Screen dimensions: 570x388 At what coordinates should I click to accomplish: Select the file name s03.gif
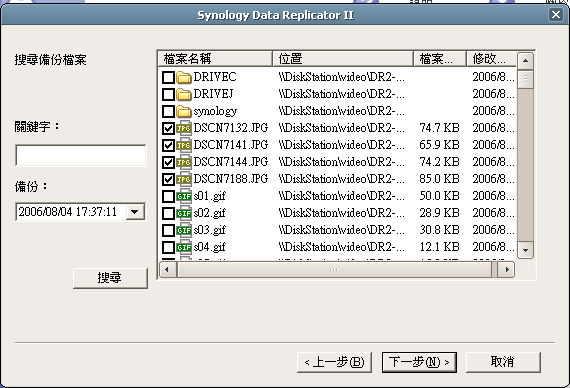209,231
